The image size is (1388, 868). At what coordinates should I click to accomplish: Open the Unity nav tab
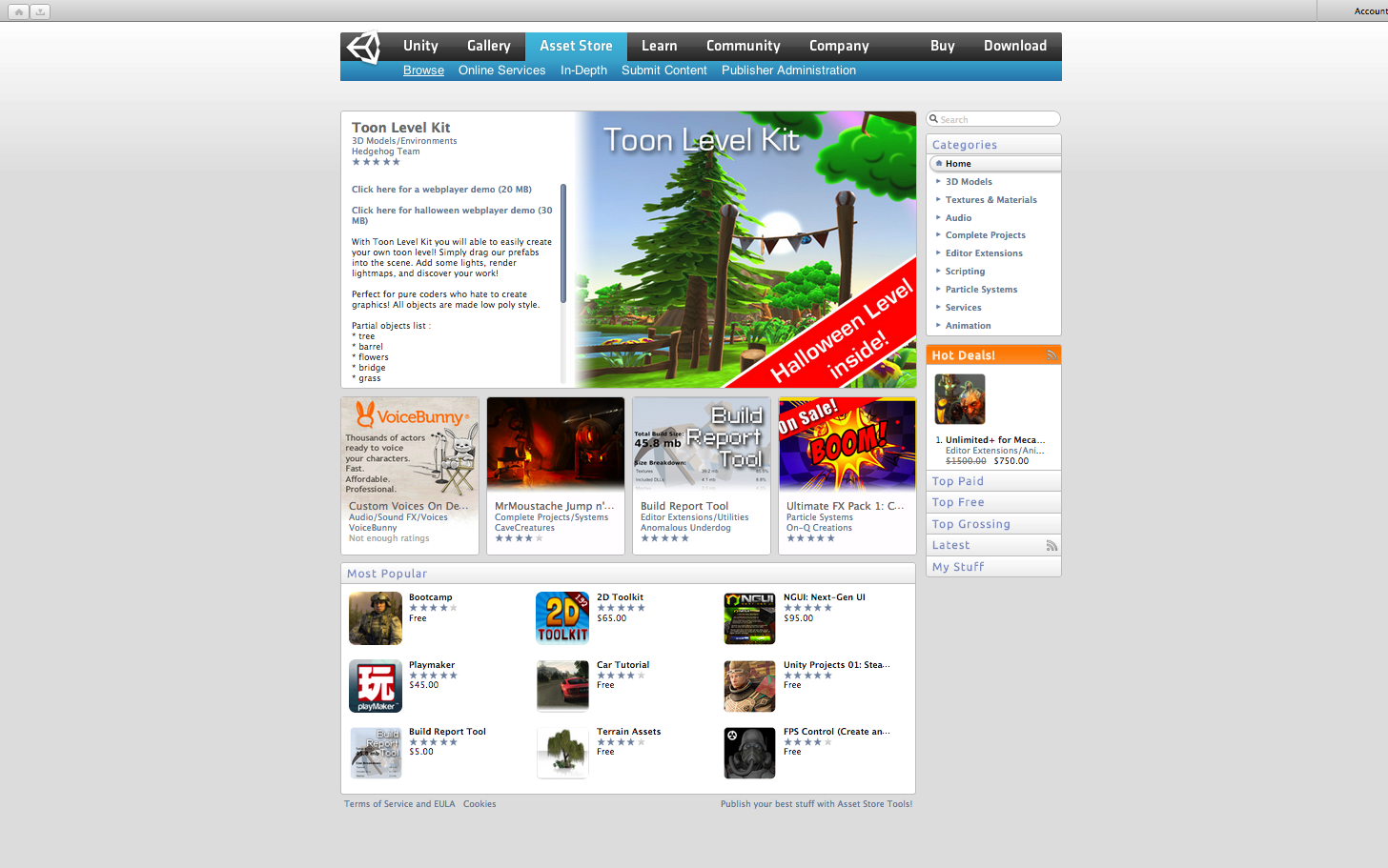tap(420, 46)
